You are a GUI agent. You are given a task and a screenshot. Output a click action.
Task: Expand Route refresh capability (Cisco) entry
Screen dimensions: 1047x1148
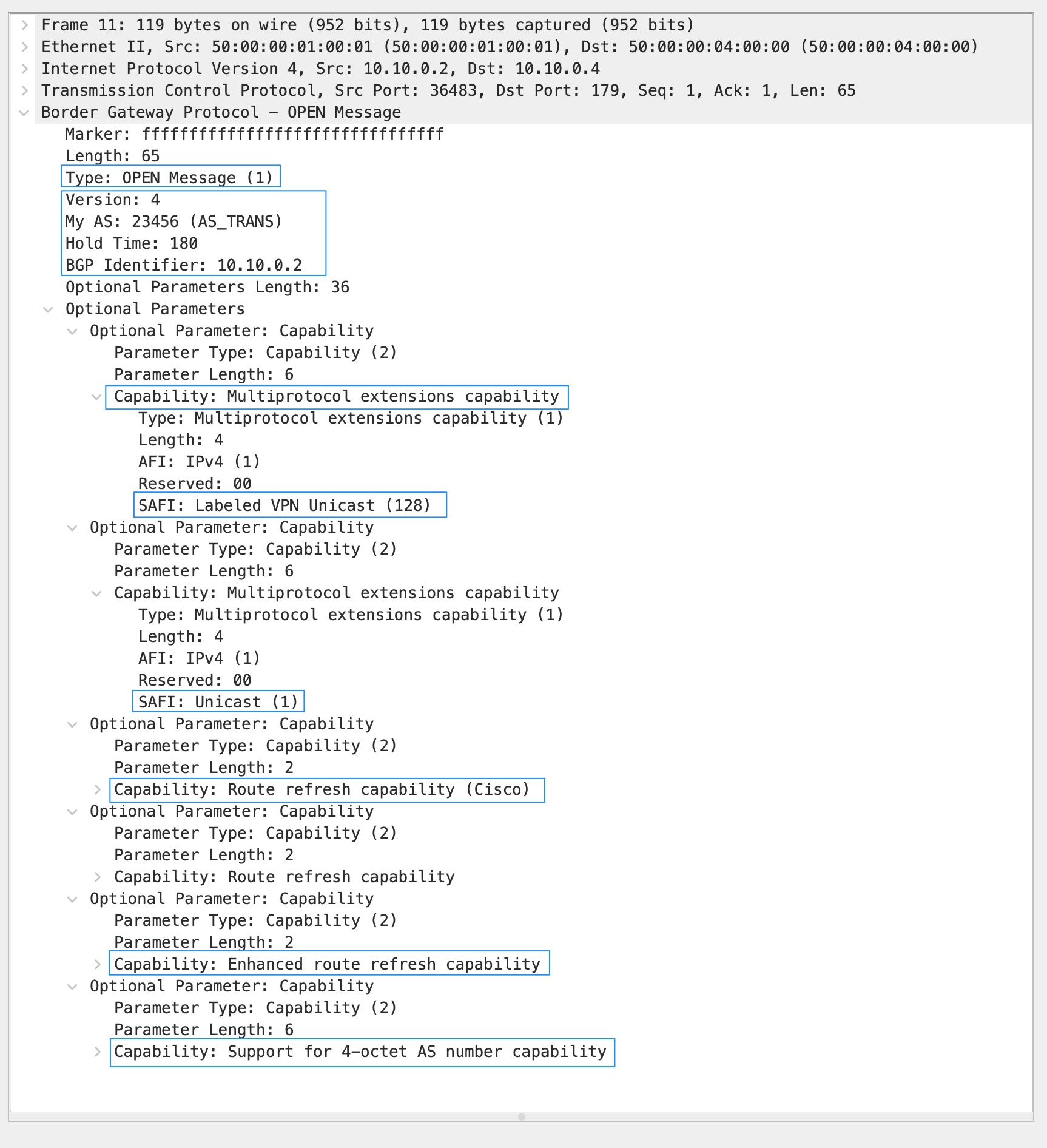point(97,790)
